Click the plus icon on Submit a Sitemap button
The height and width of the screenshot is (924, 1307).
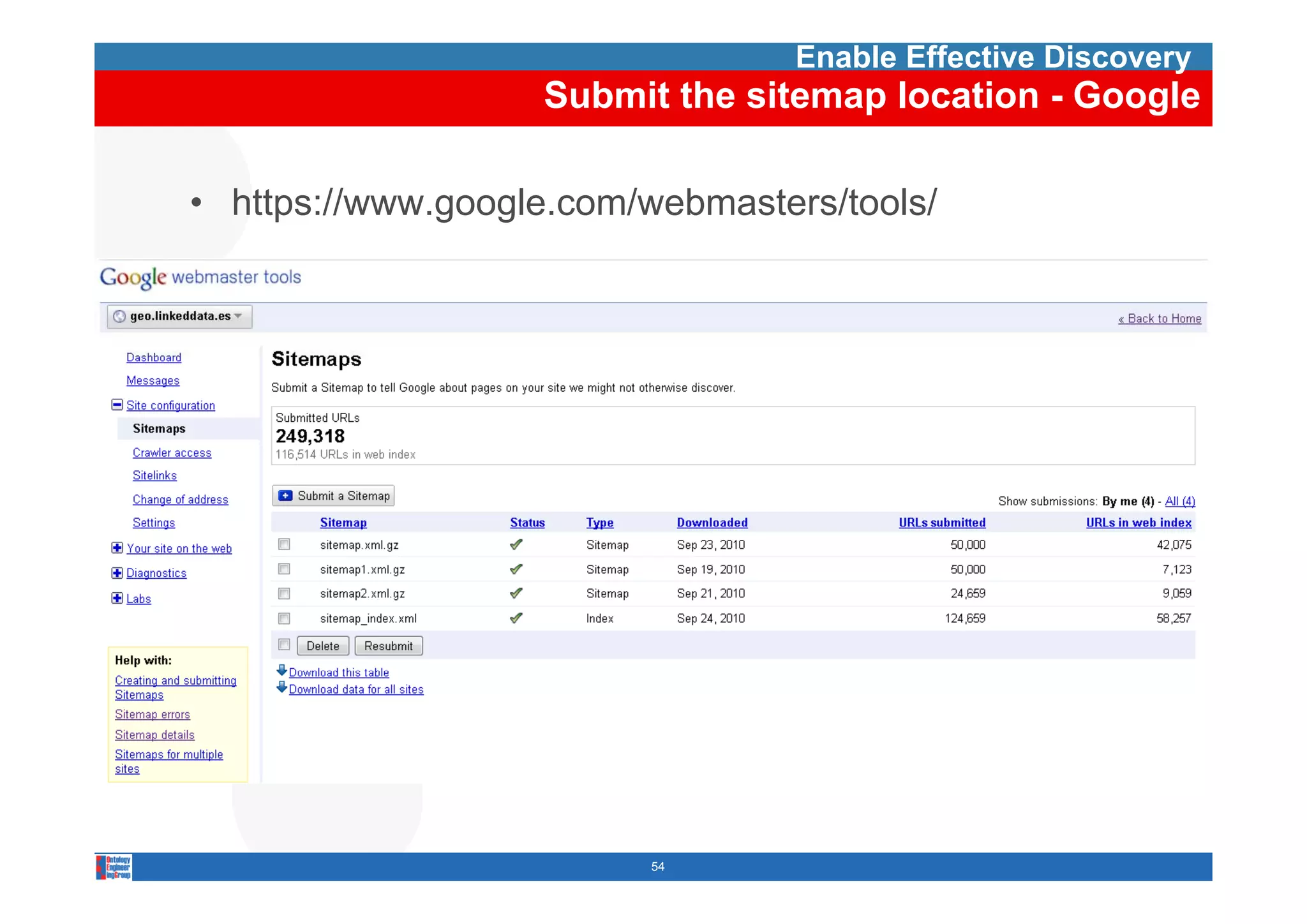[x=285, y=496]
